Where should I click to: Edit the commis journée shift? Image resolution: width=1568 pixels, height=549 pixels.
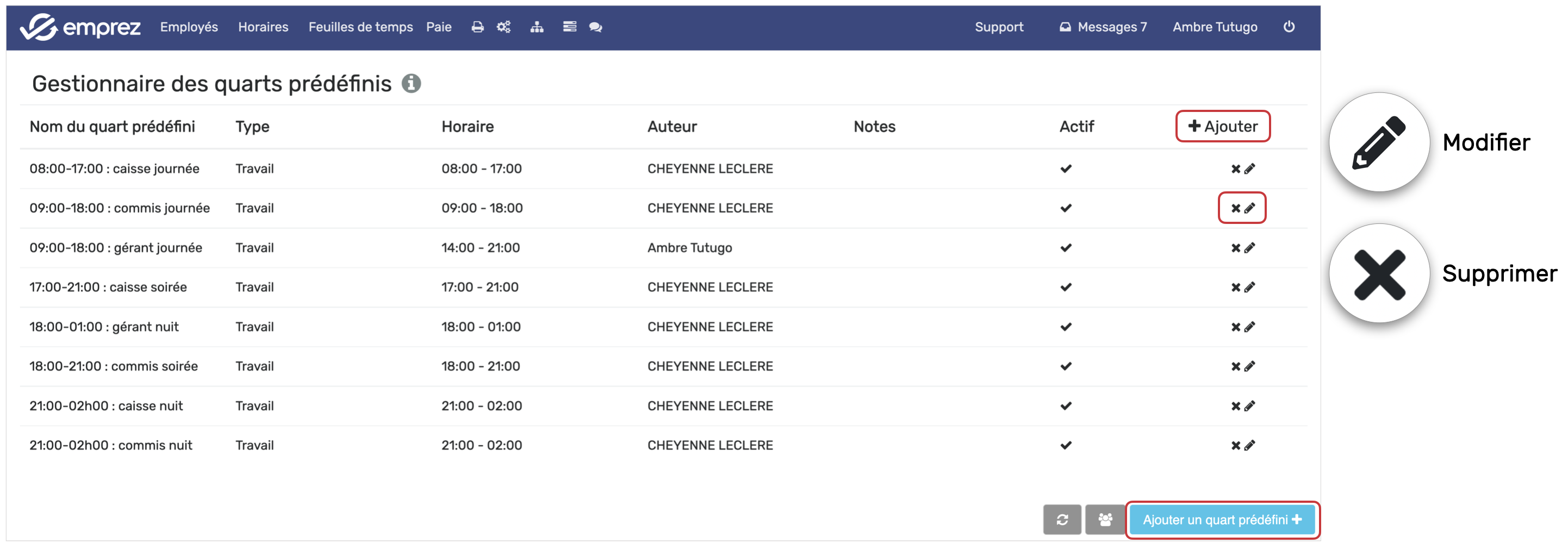[1249, 208]
